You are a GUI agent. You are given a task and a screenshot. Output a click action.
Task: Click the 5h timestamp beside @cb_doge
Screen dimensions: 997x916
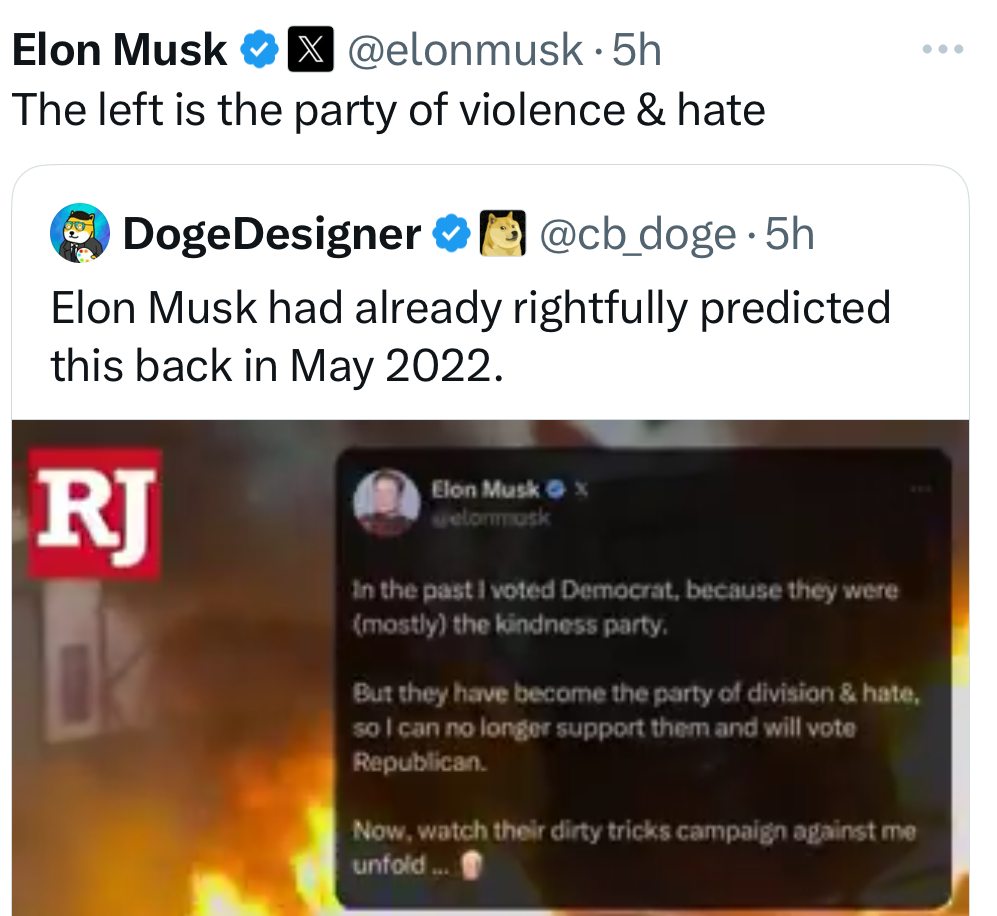pos(789,234)
